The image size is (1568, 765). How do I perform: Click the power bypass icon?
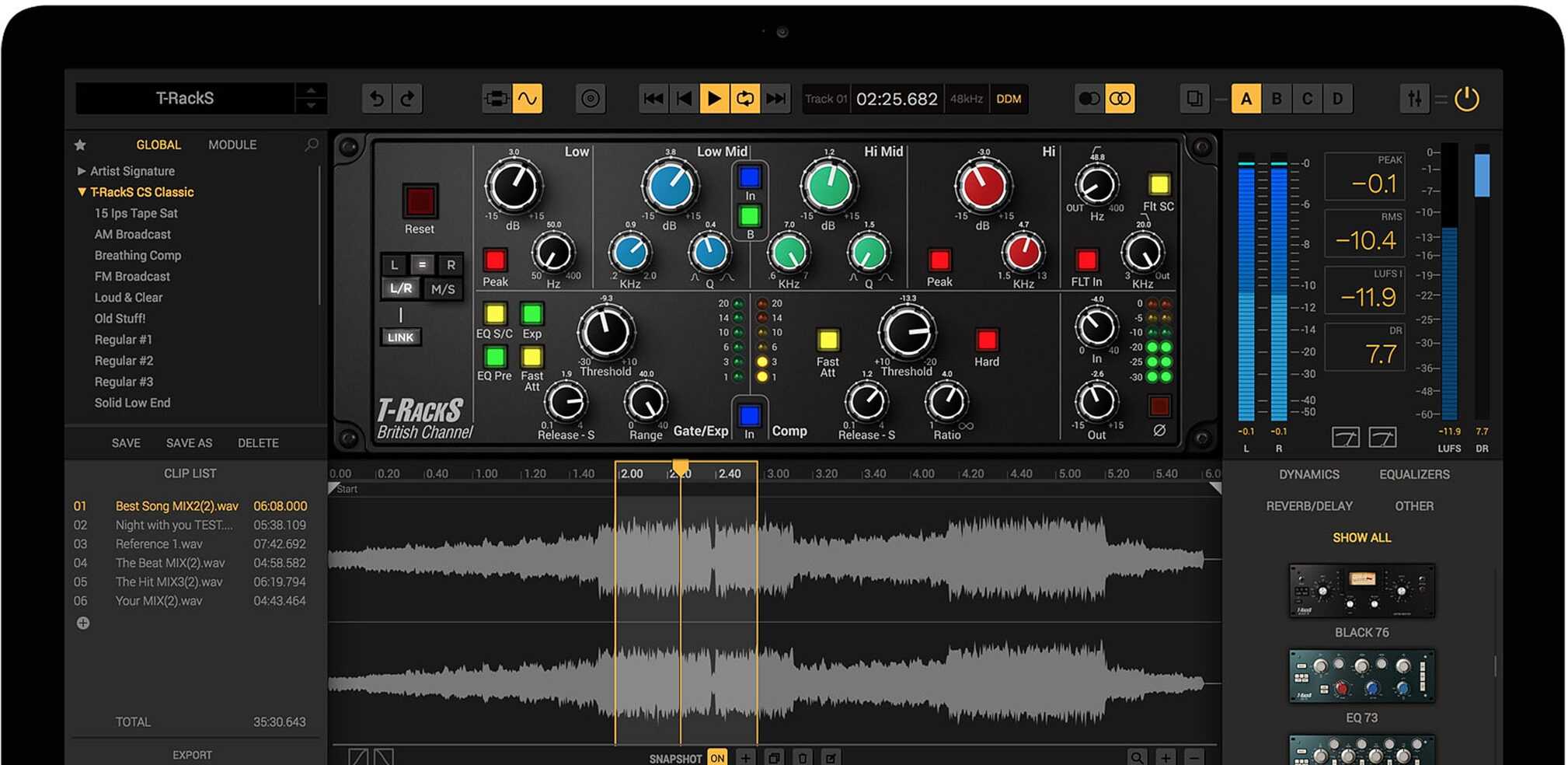pyautogui.click(x=1467, y=99)
